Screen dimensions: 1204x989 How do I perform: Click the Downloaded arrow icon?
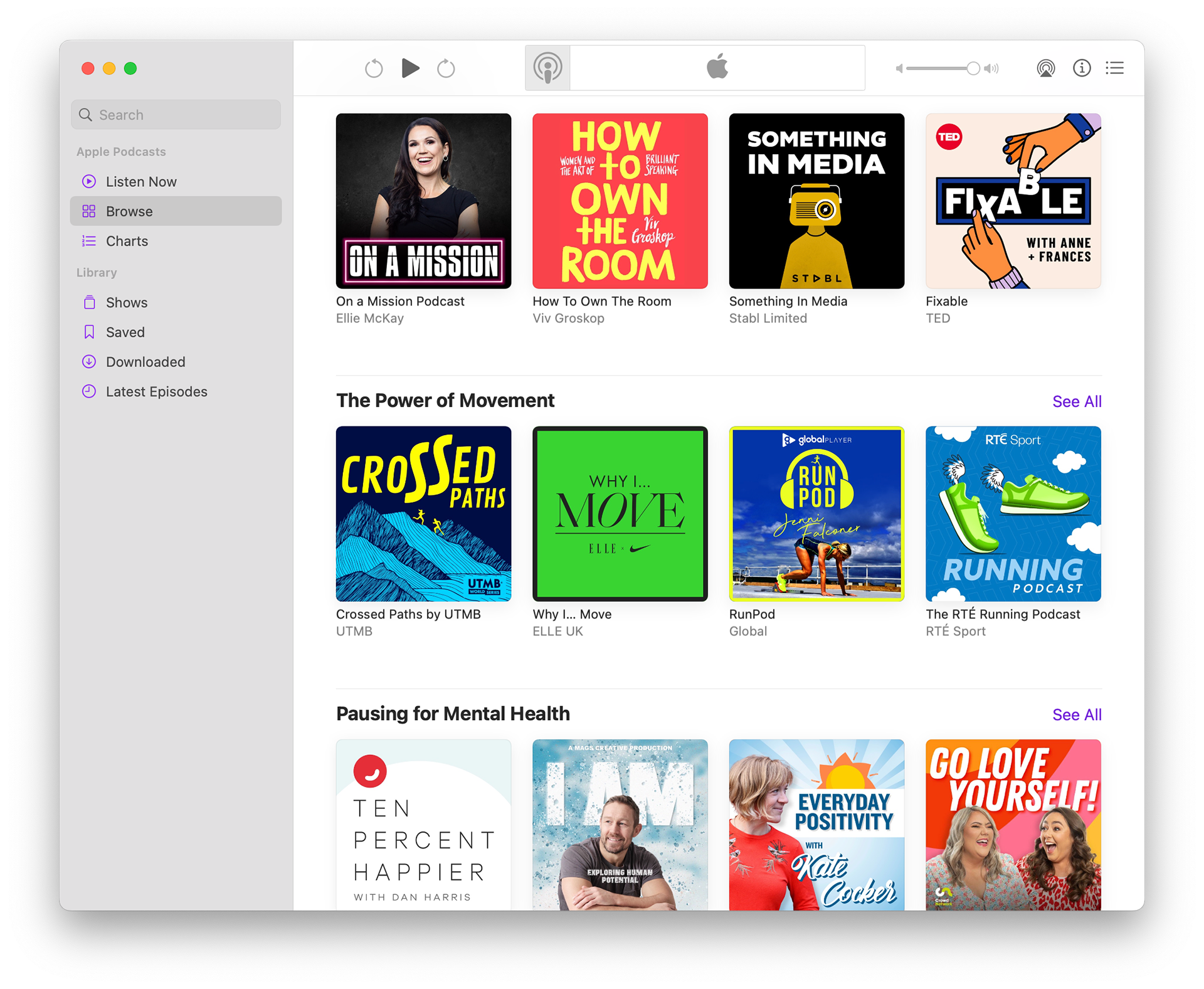[x=89, y=361]
